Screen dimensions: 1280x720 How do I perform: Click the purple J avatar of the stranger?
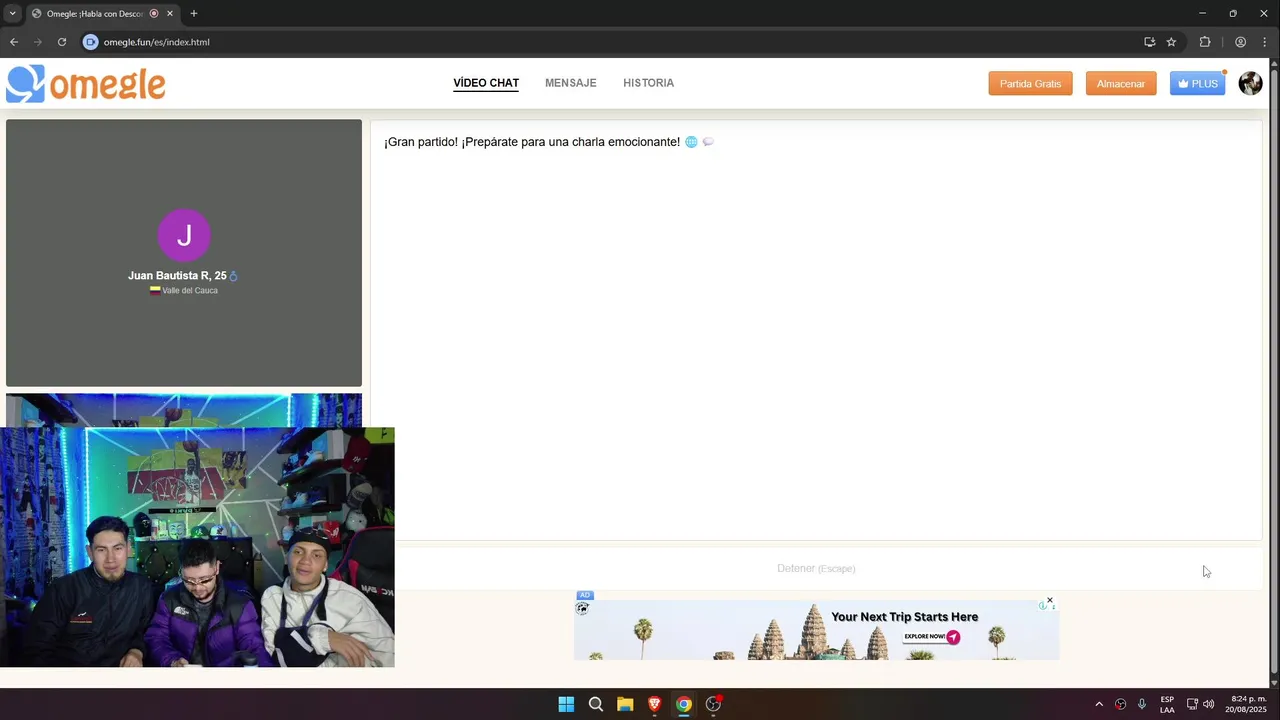pyautogui.click(x=184, y=235)
